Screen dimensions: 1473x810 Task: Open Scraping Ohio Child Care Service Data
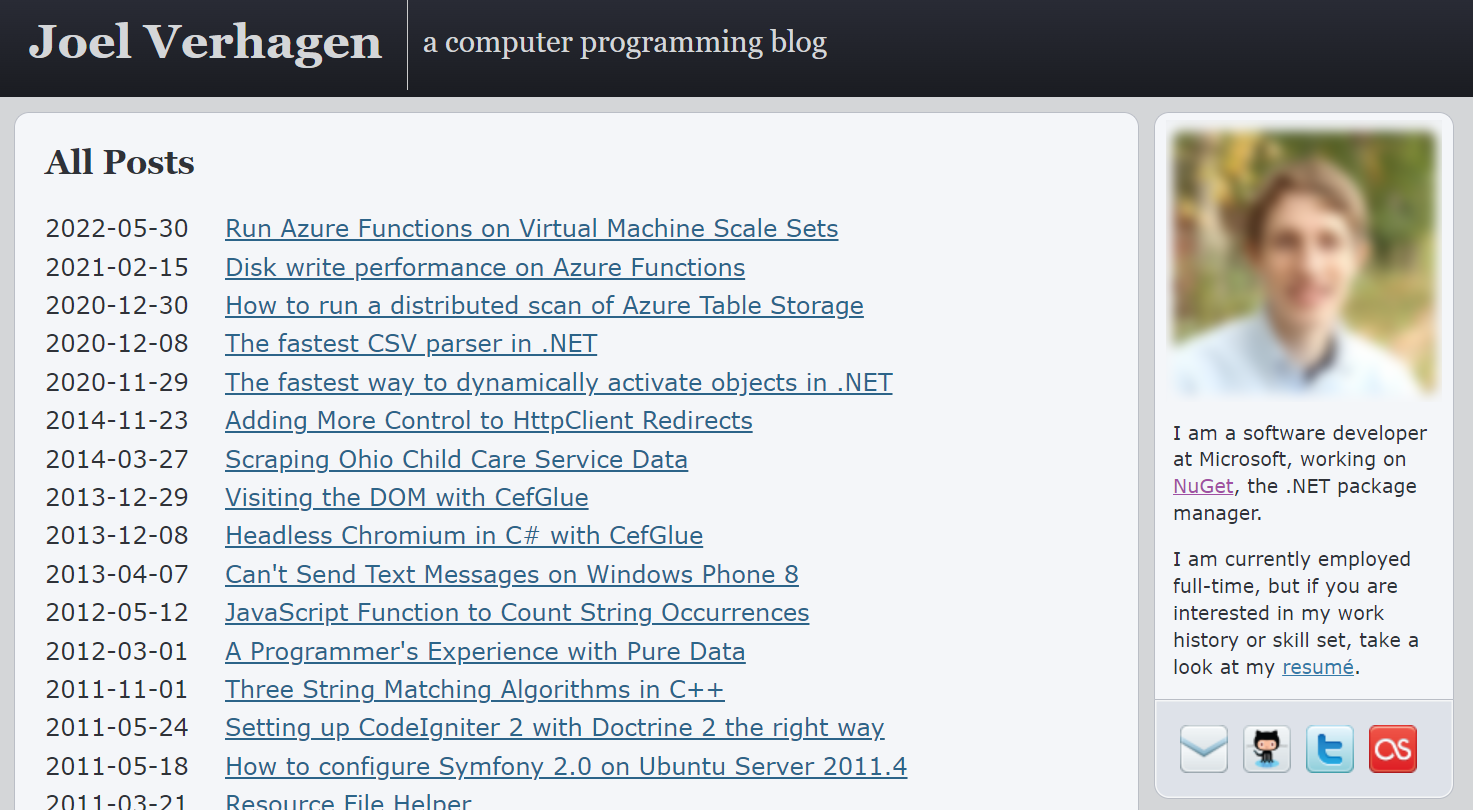pos(456,460)
